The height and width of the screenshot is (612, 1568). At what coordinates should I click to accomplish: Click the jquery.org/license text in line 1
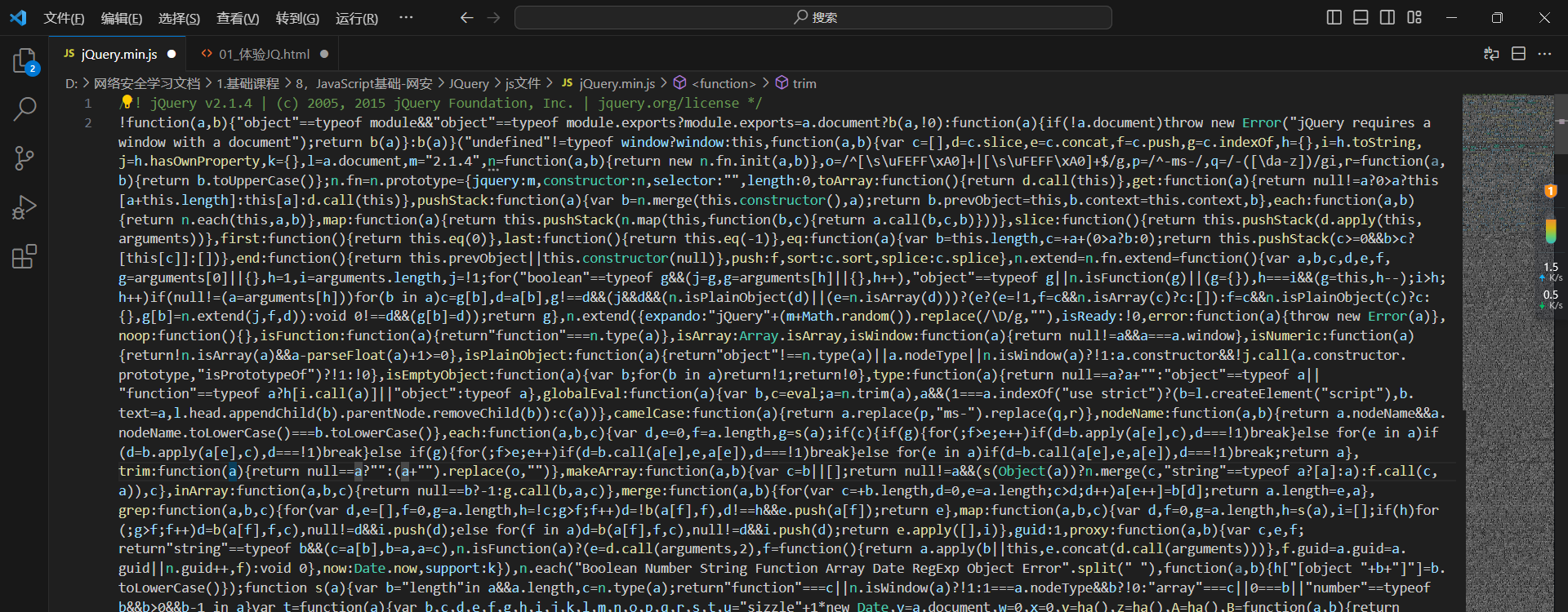668,103
